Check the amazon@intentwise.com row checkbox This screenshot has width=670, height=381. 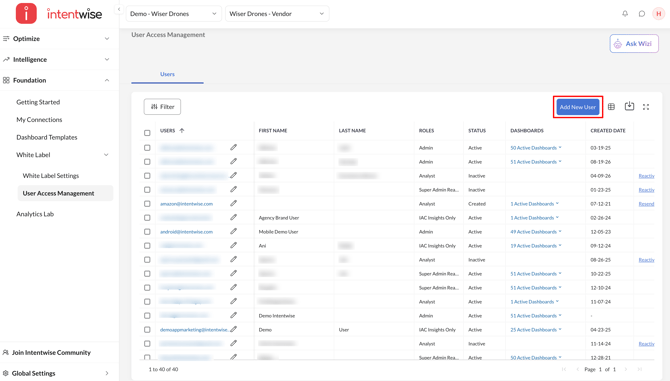147,204
